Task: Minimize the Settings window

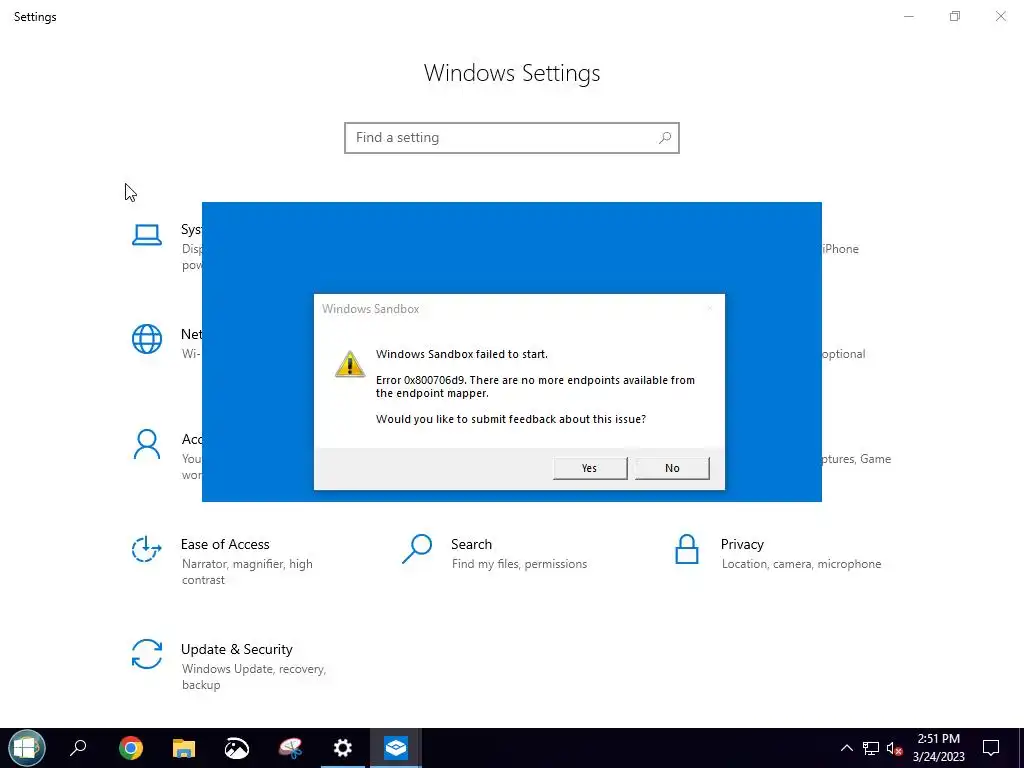Action: pos(908,16)
